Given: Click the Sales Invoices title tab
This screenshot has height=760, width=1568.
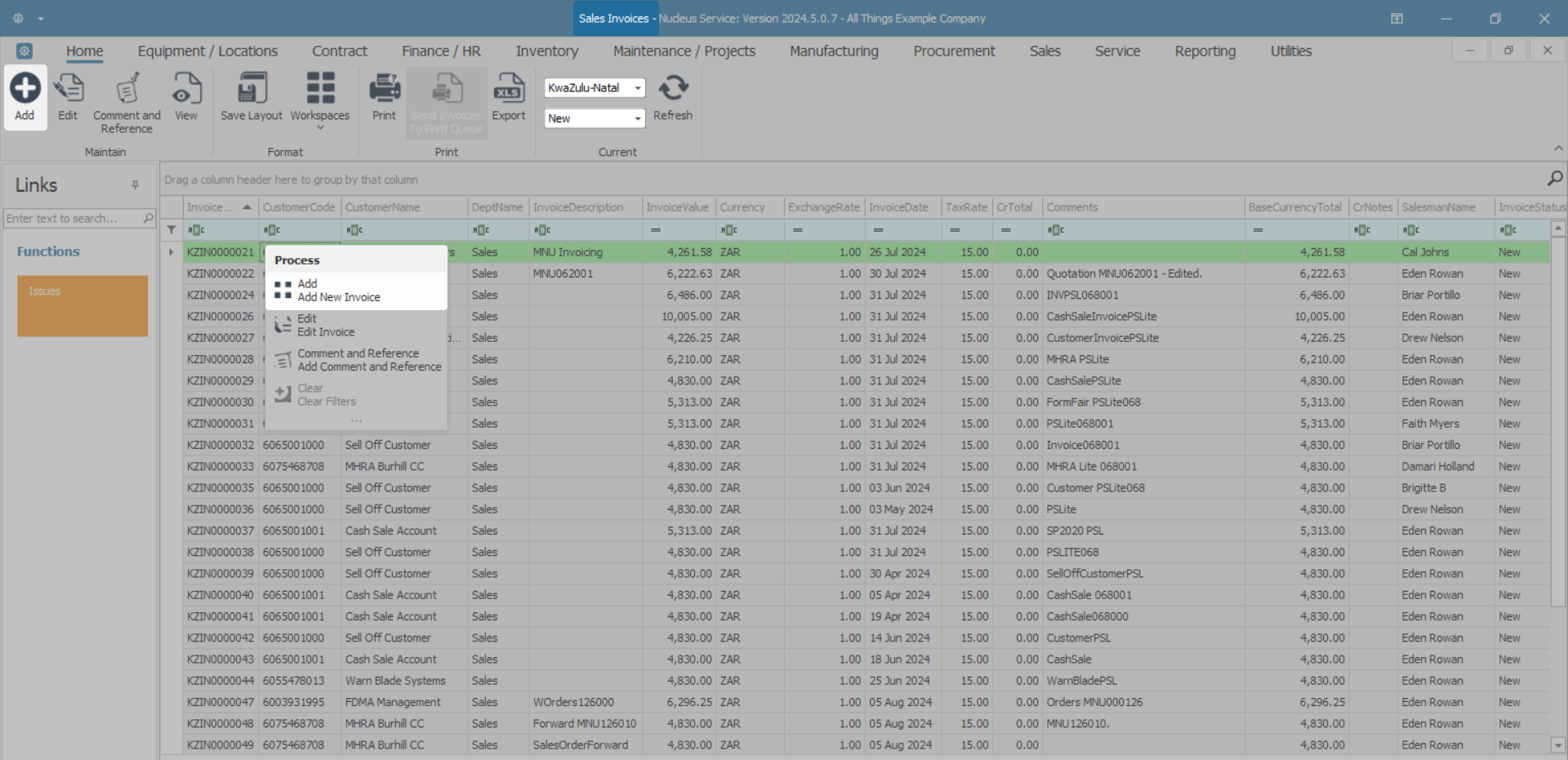Looking at the screenshot, I should coord(614,18).
